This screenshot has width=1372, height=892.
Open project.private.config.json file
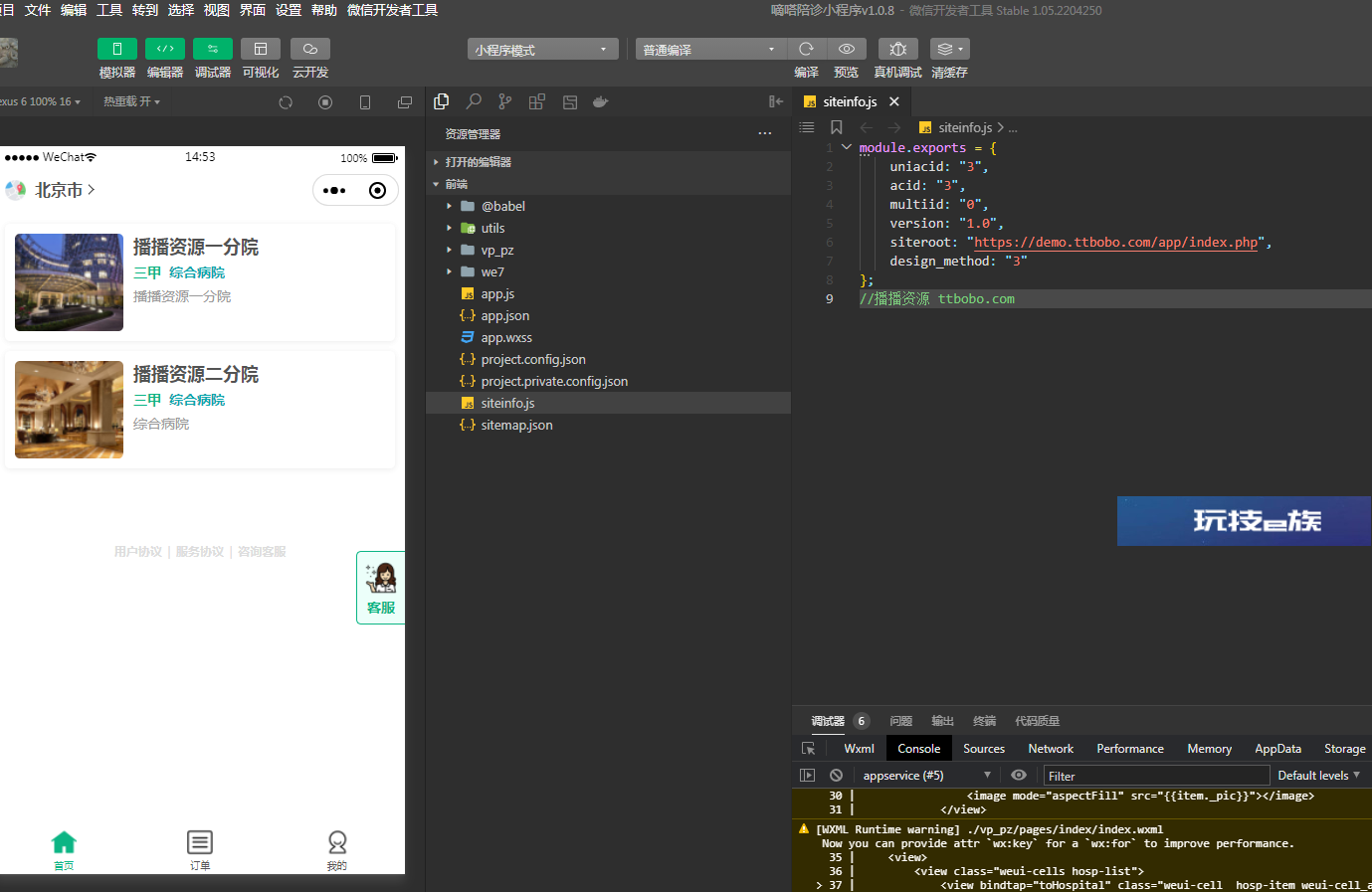click(608, 381)
